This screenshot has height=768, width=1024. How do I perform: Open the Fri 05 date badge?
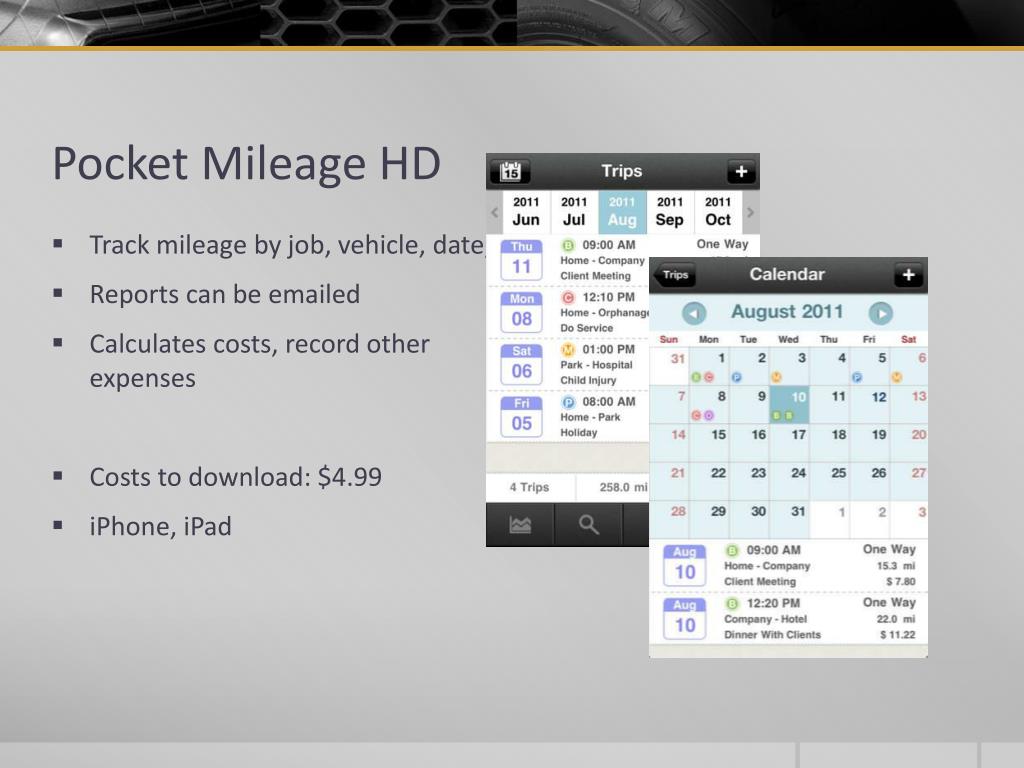click(x=521, y=417)
